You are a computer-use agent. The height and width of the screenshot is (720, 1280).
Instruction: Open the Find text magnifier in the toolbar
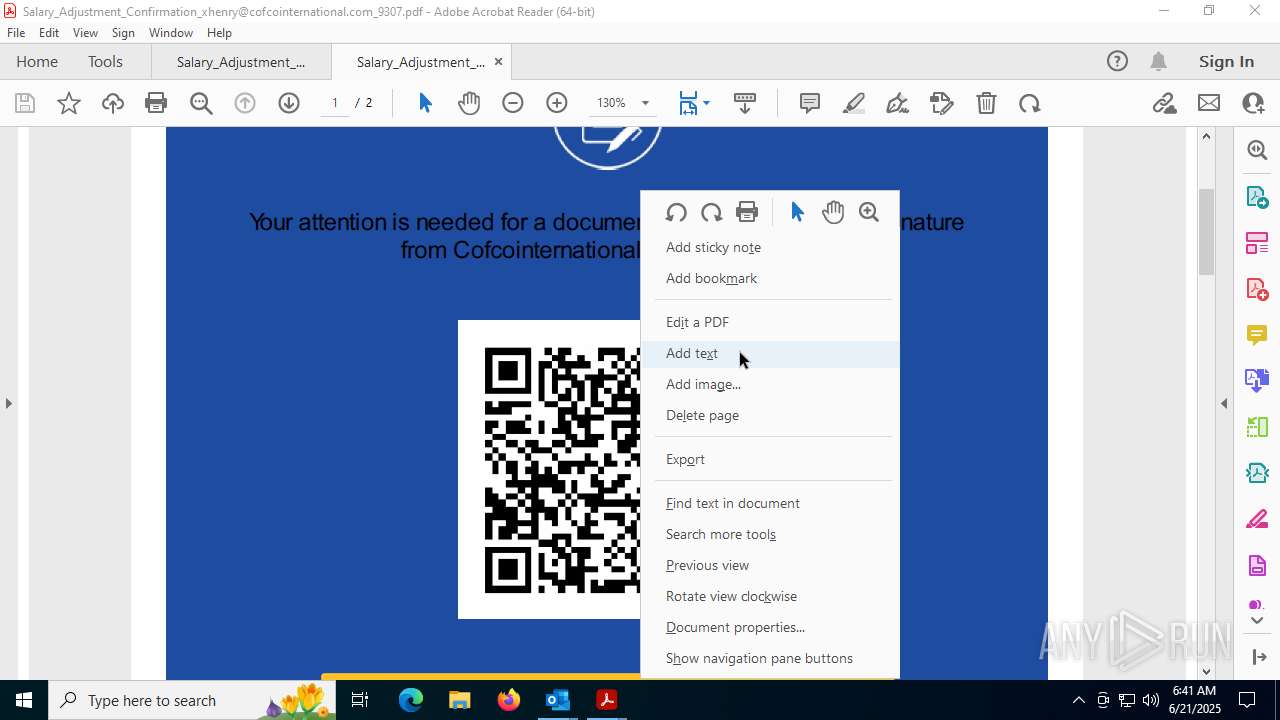coord(201,103)
